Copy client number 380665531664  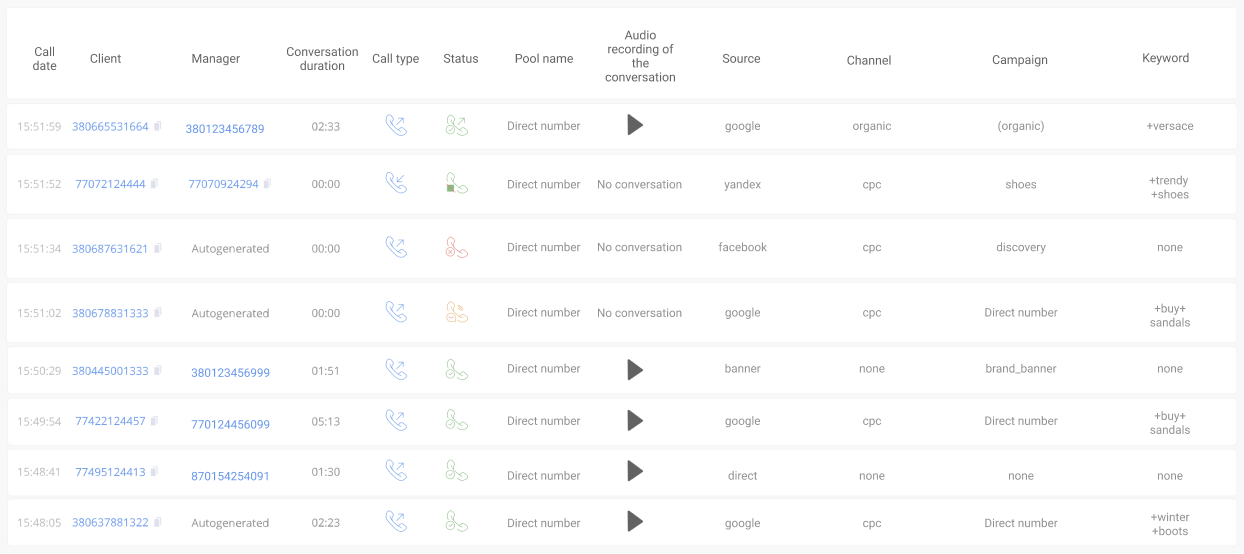click(x=158, y=127)
